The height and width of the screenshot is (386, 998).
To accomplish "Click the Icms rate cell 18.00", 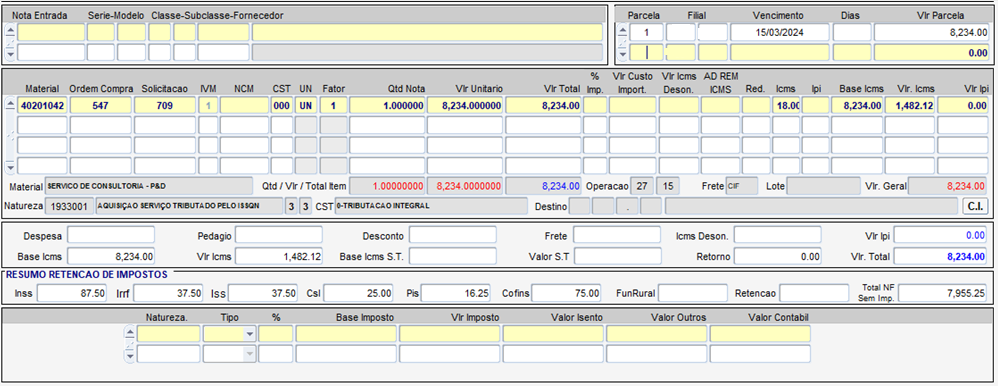I will coord(786,106).
